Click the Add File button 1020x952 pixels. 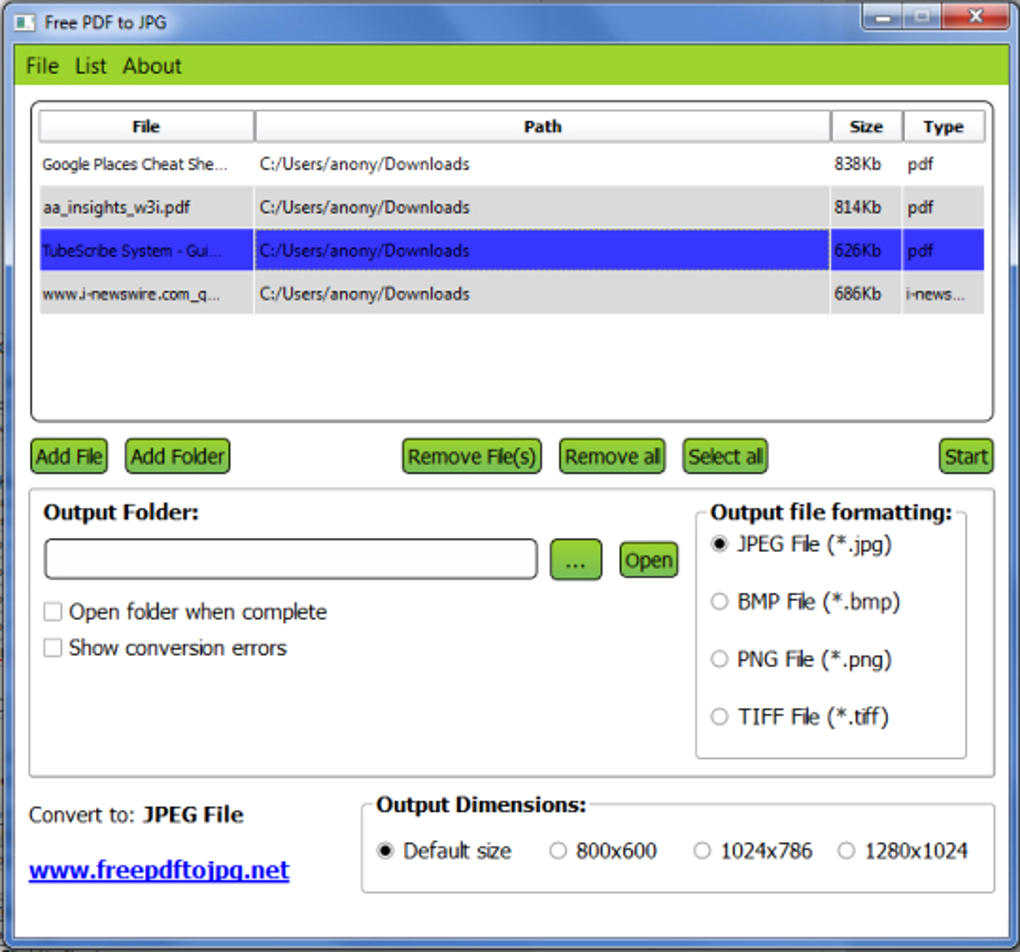pos(68,456)
